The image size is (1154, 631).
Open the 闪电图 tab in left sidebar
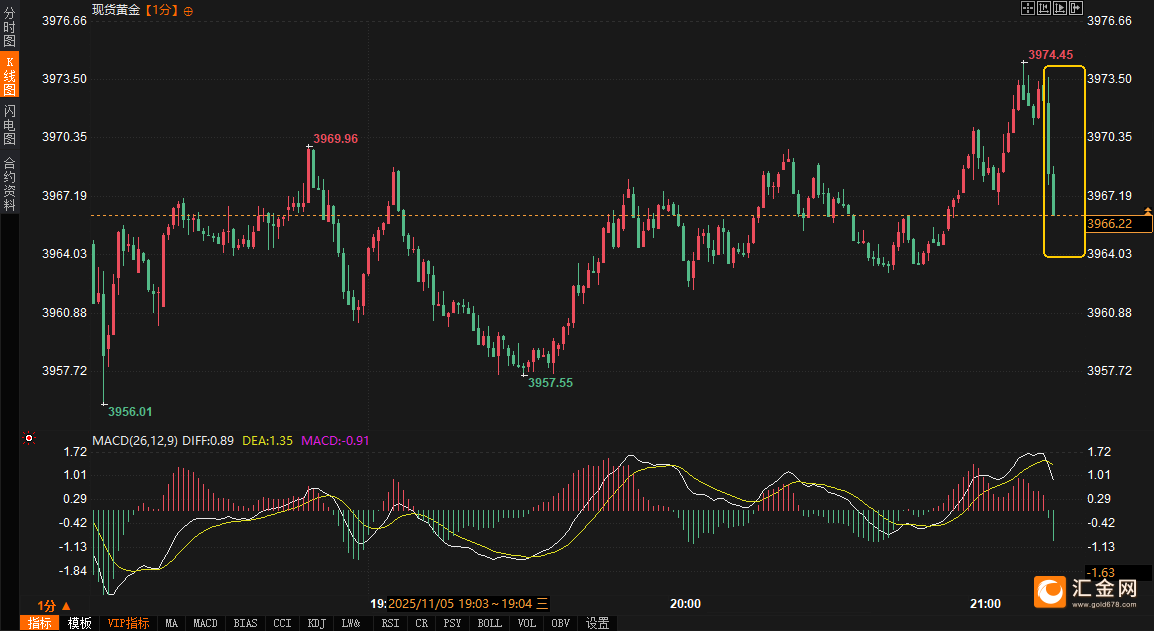pyautogui.click(x=9, y=124)
